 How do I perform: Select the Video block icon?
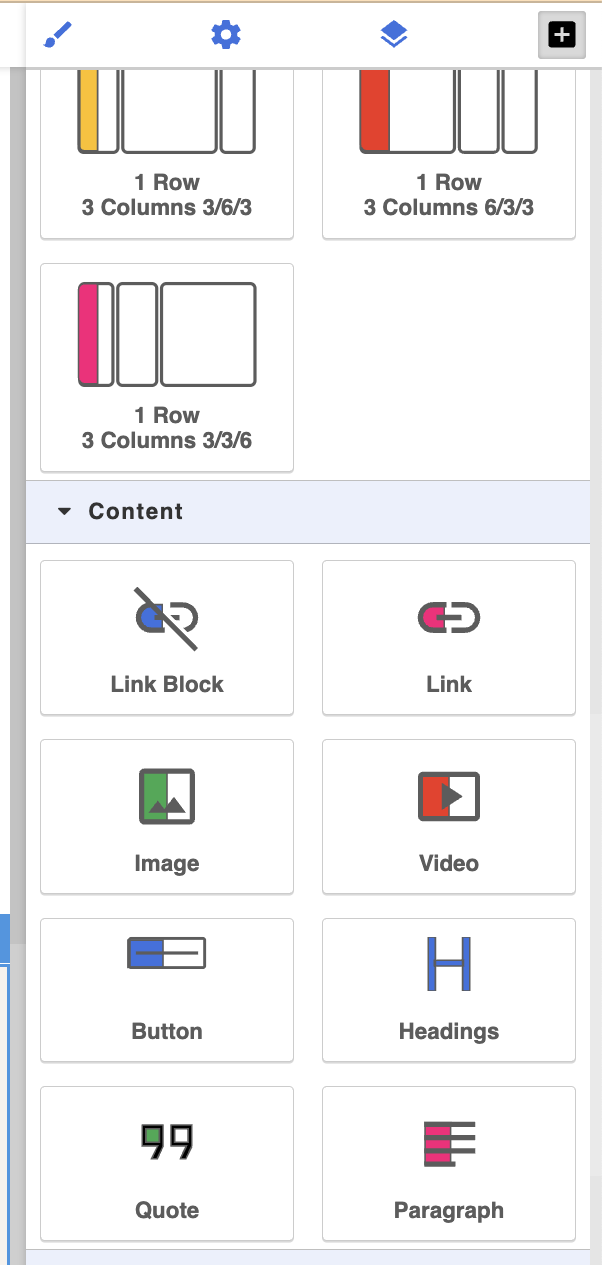(x=449, y=797)
